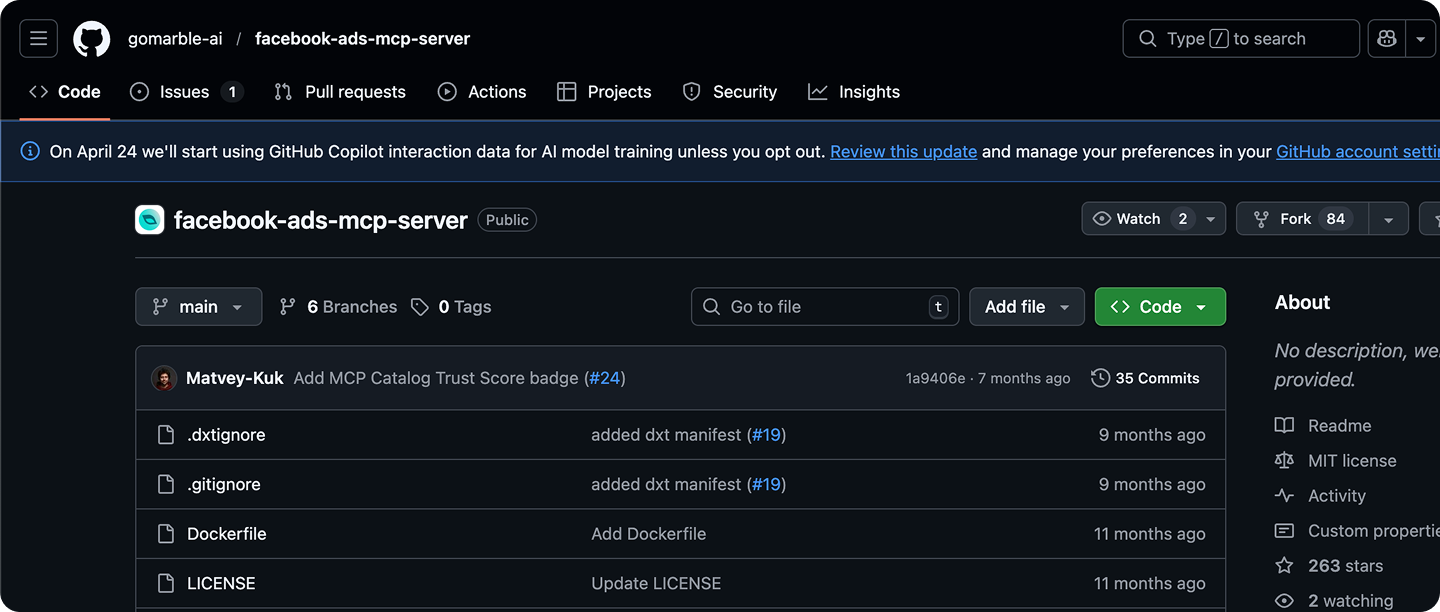Open facebook-ads-mcp-server breadcrumb link
Viewport: 1440px width, 612px height.
point(362,39)
